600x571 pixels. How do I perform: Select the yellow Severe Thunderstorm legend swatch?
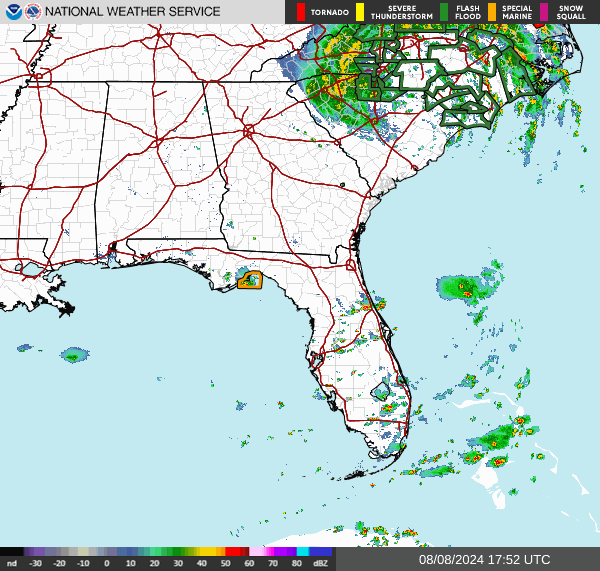[360, 12]
